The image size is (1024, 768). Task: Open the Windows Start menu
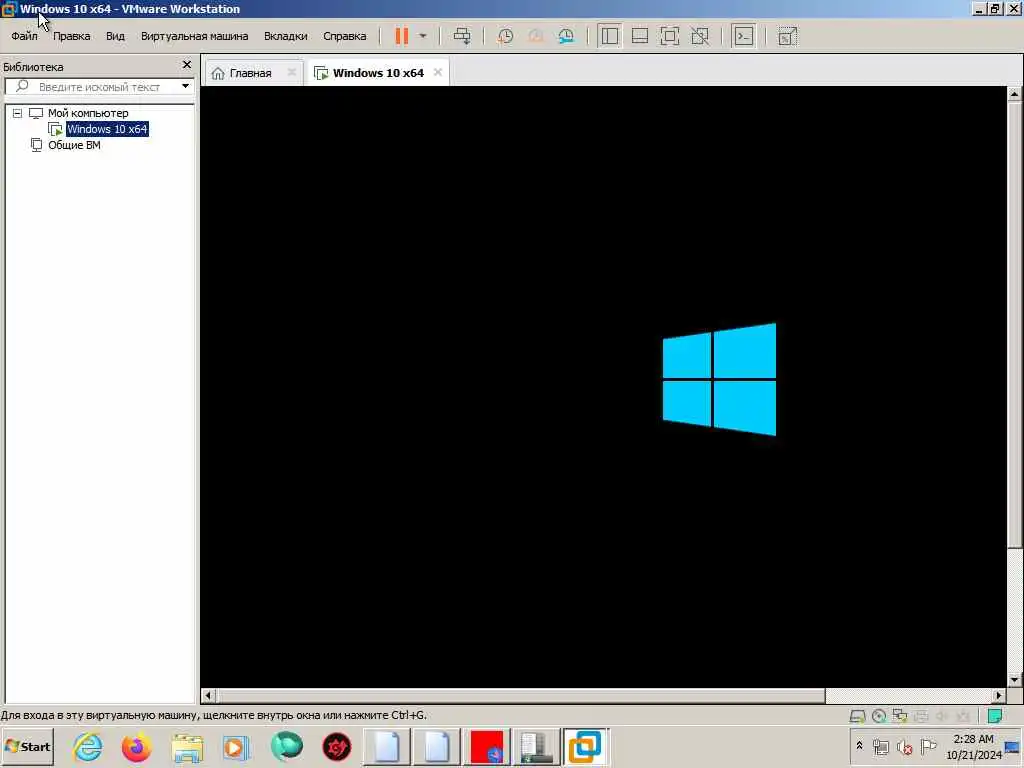click(27, 746)
